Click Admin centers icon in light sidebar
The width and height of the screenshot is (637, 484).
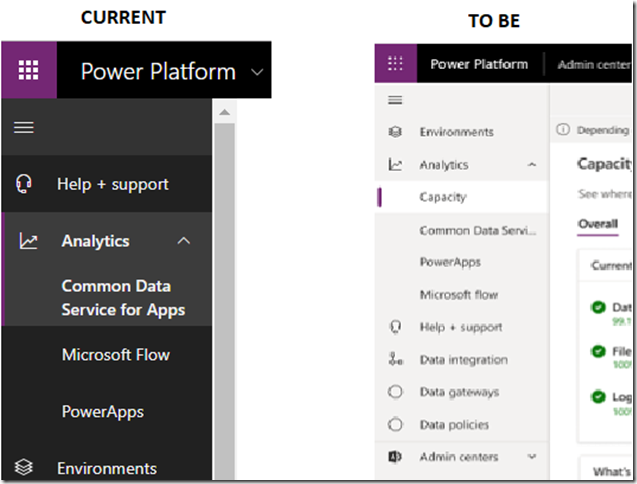coord(395,457)
